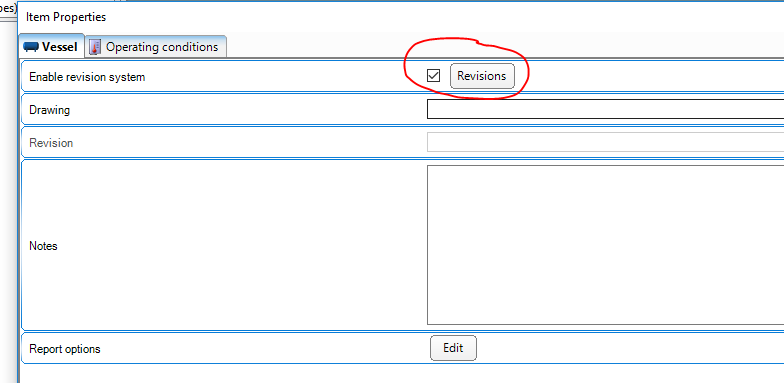
Task: Click the thermometer icon on Operating conditions tab
Action: (x=94, y=47)
